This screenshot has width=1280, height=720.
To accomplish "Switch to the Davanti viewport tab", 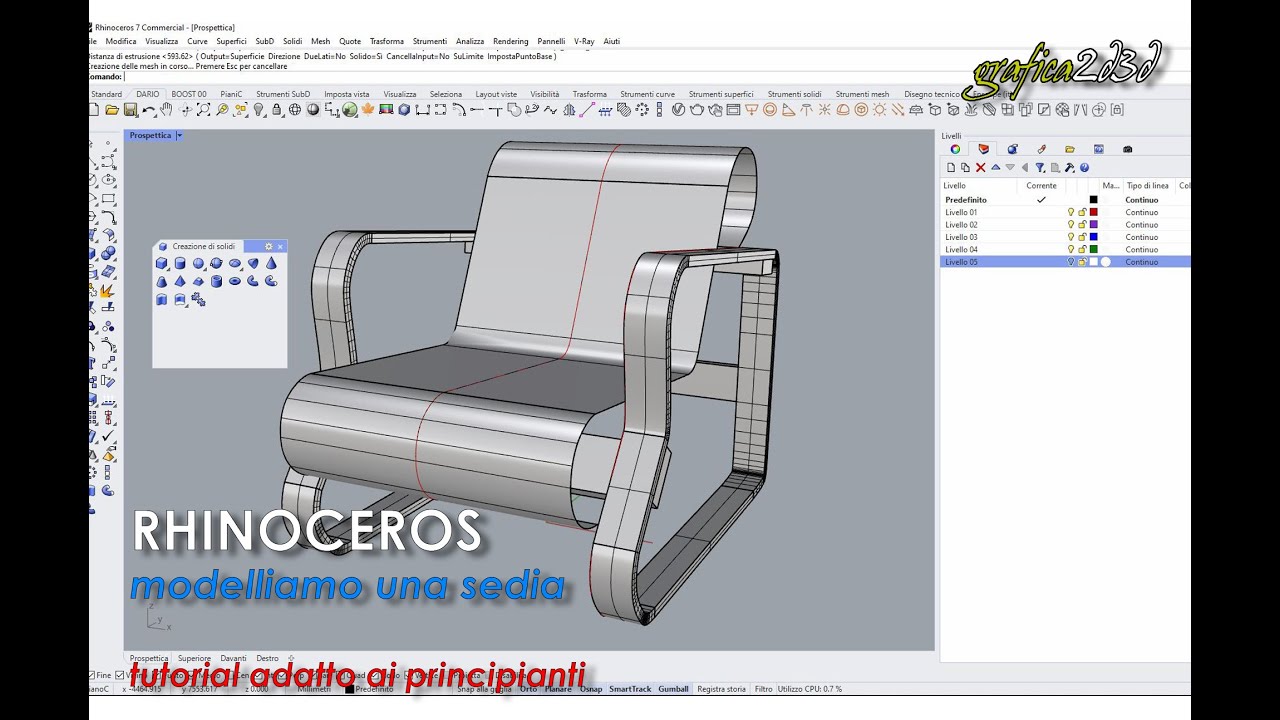I will point(233,658).
